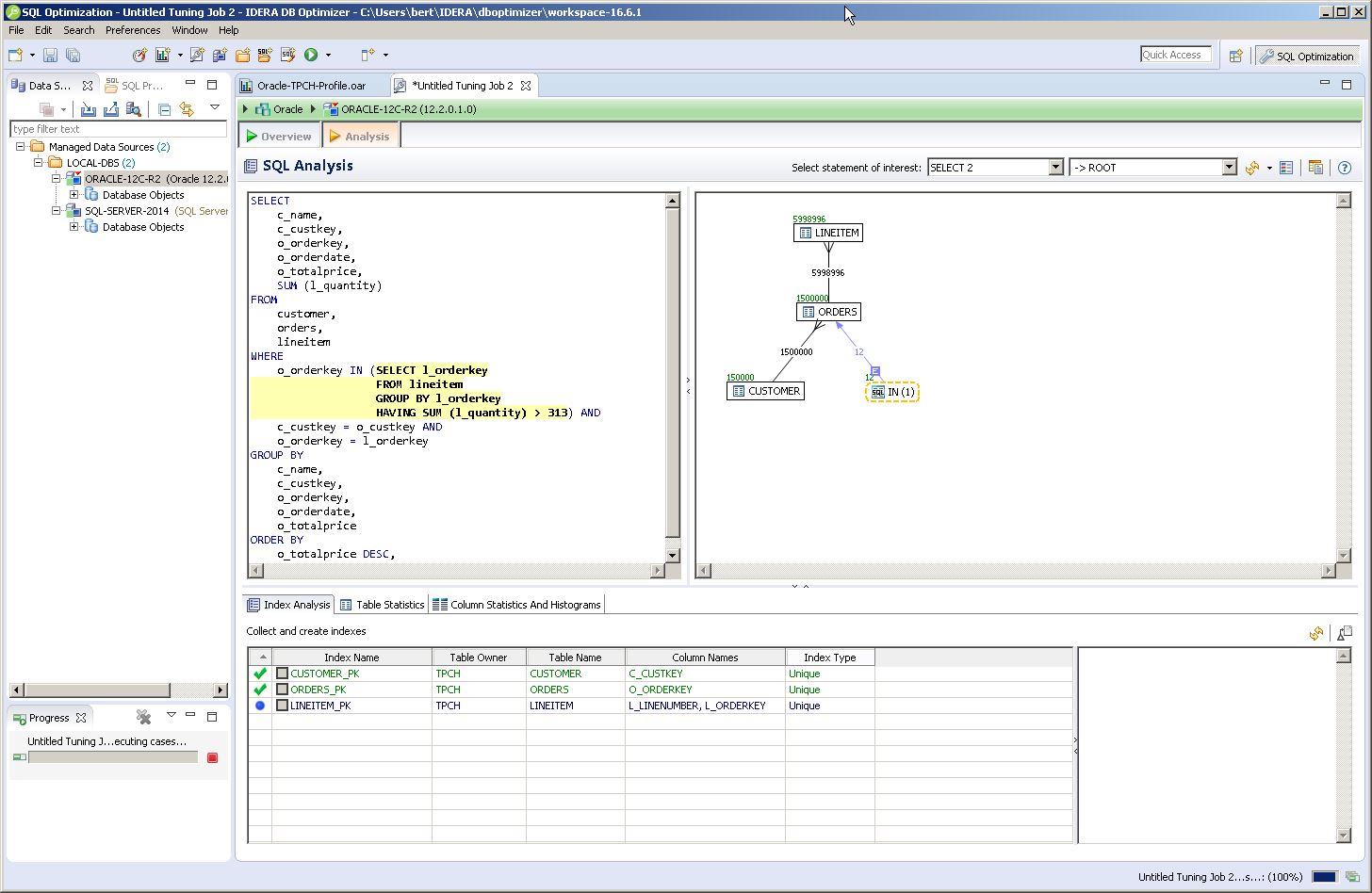Click Link with Editor arrows icon
Screen dimensions: 1372x893
coord(187,109)
